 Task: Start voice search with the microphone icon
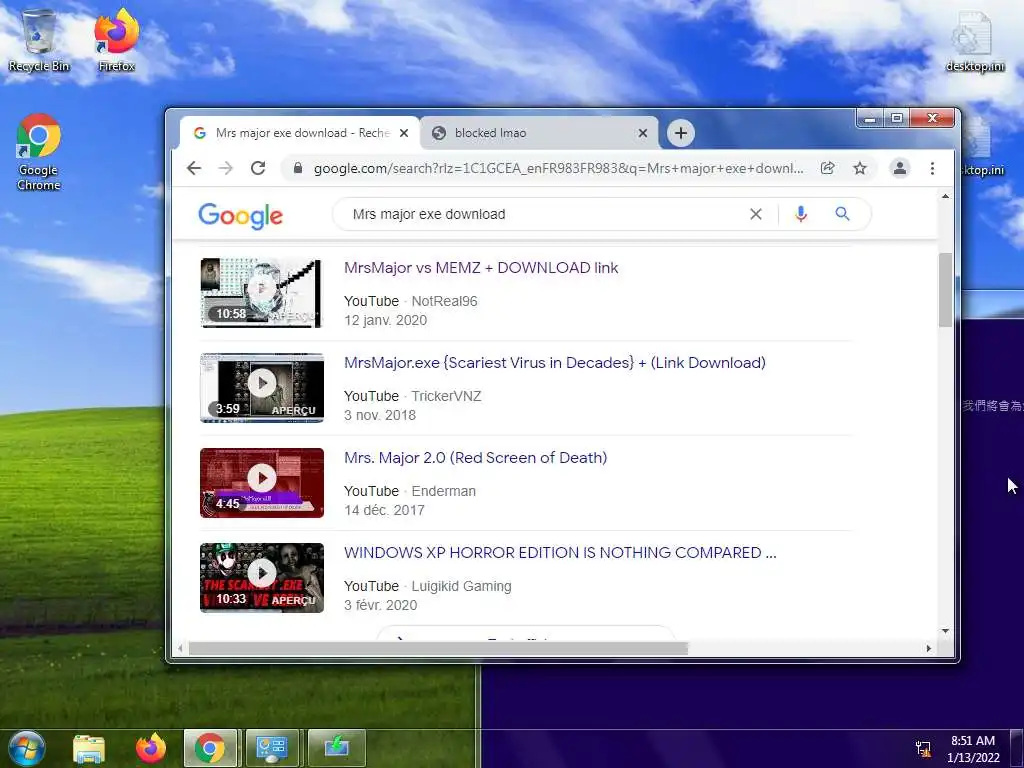[801, 214]
